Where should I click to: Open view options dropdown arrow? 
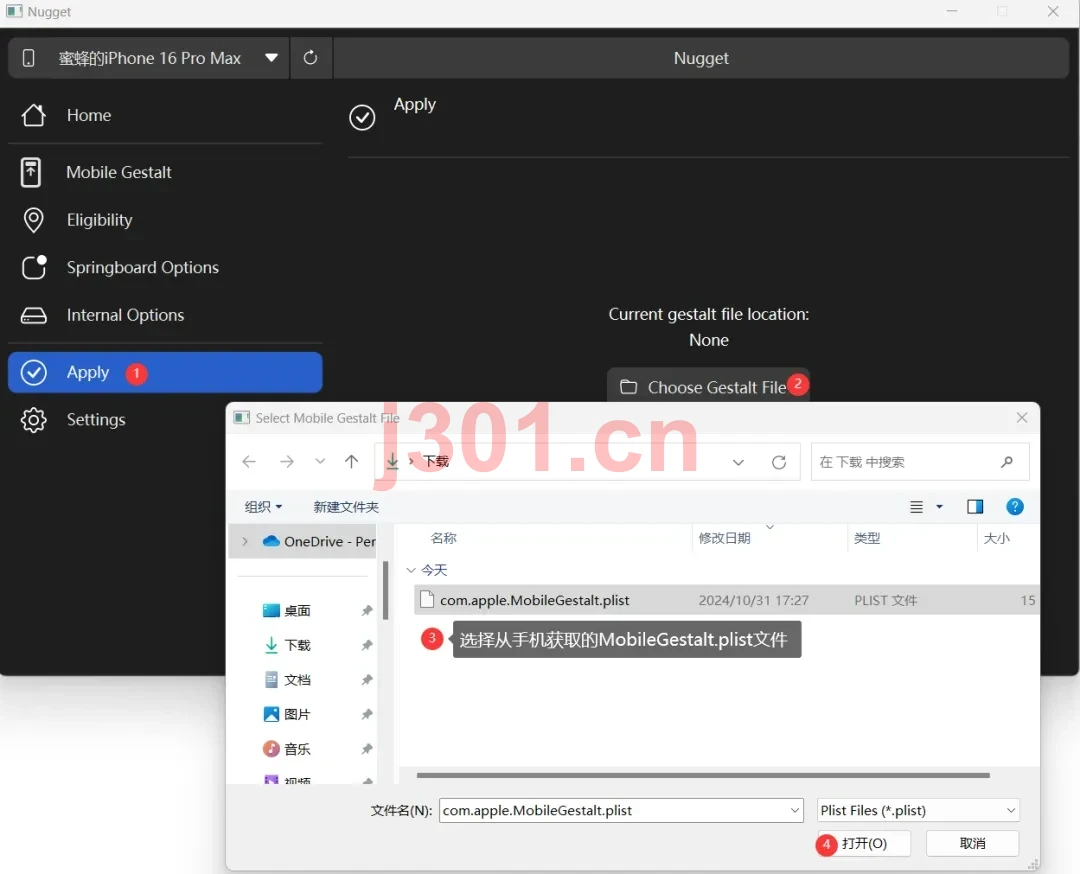tap(939, 507)
